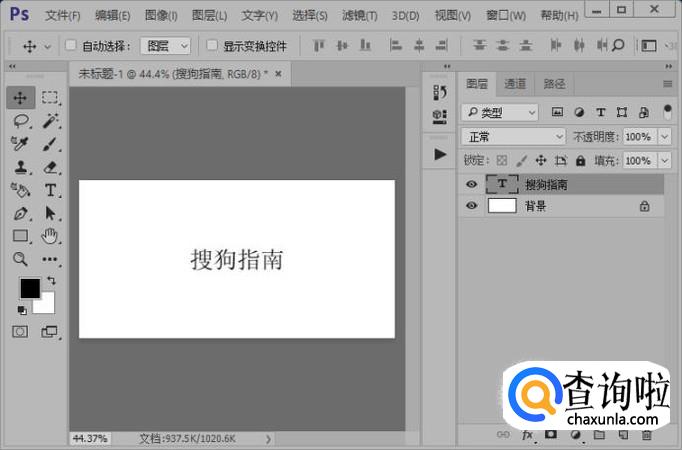
Task: Select the Lasso tool
Action: (20, 121)
